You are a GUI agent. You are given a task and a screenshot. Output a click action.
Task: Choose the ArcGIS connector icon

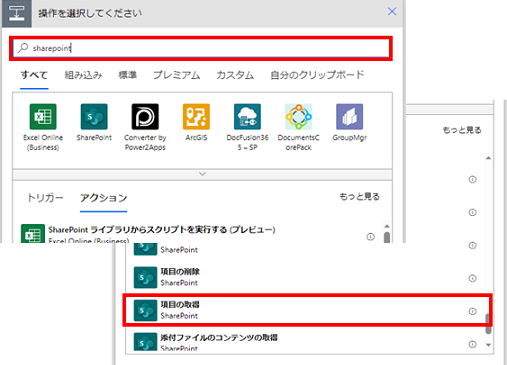coord(196,117)
